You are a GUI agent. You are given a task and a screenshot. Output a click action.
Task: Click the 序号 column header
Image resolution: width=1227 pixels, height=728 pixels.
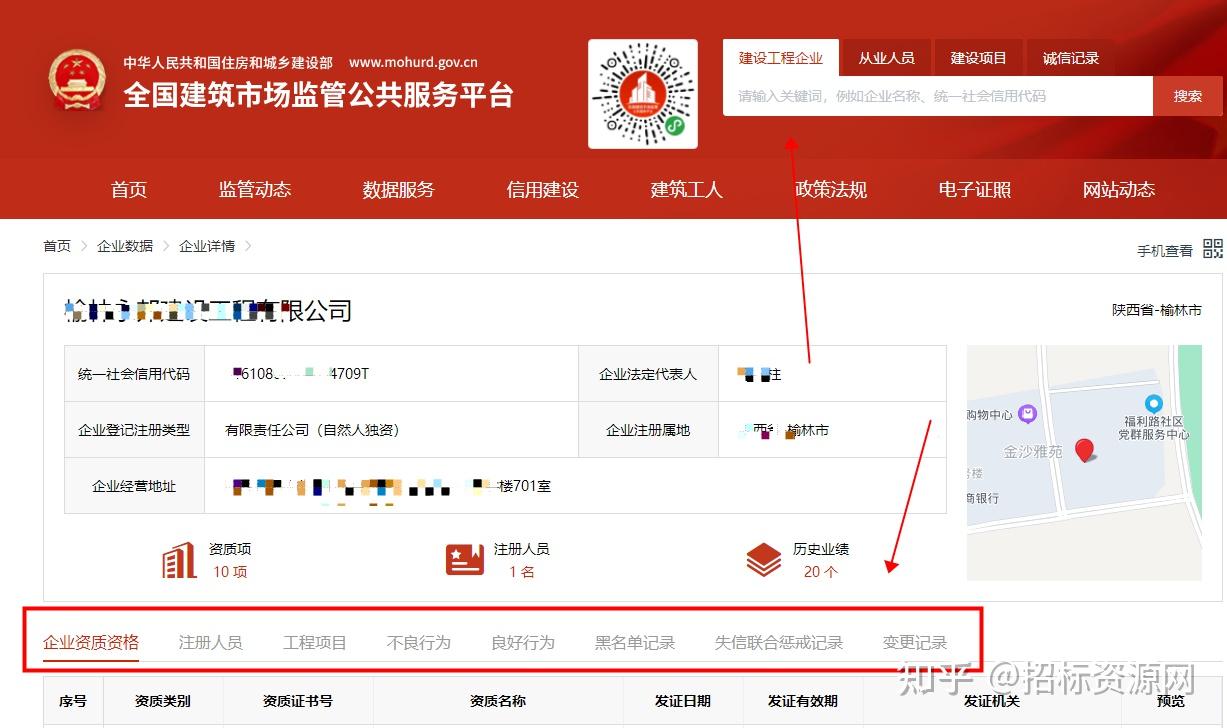coord(73,701)
